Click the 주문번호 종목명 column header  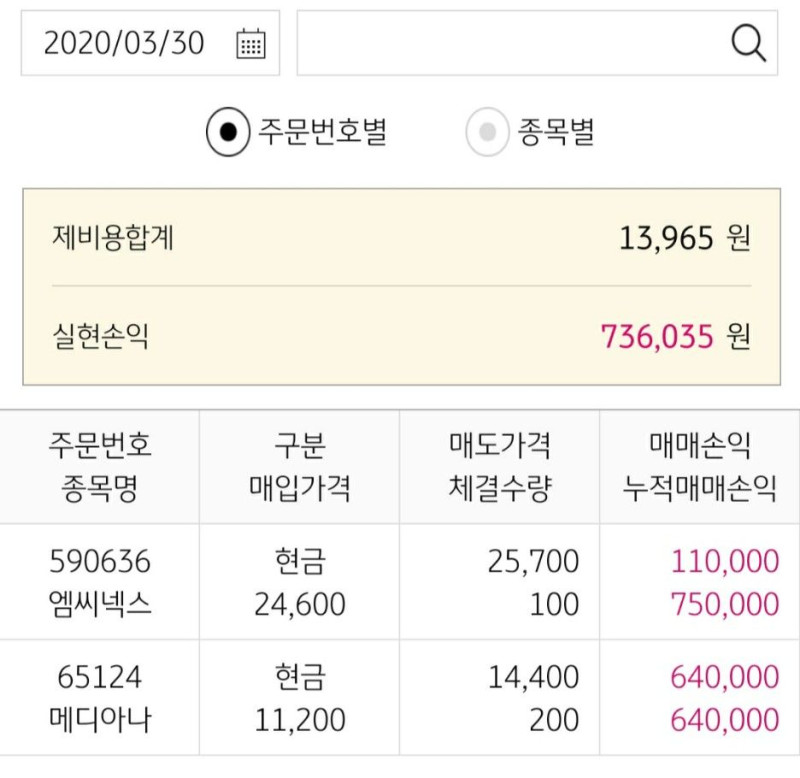tap(100, 467)
